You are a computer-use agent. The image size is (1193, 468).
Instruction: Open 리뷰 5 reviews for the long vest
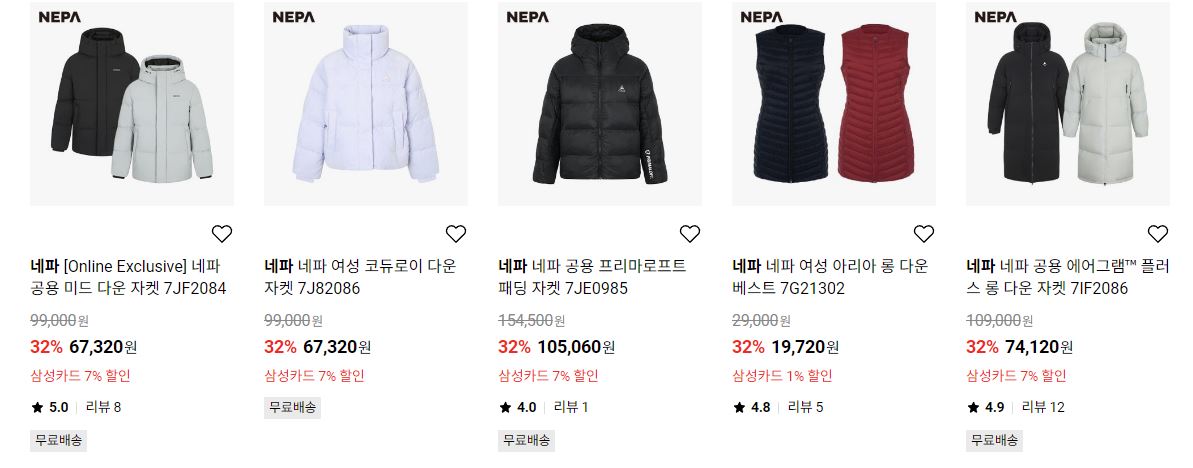point(805,407)
